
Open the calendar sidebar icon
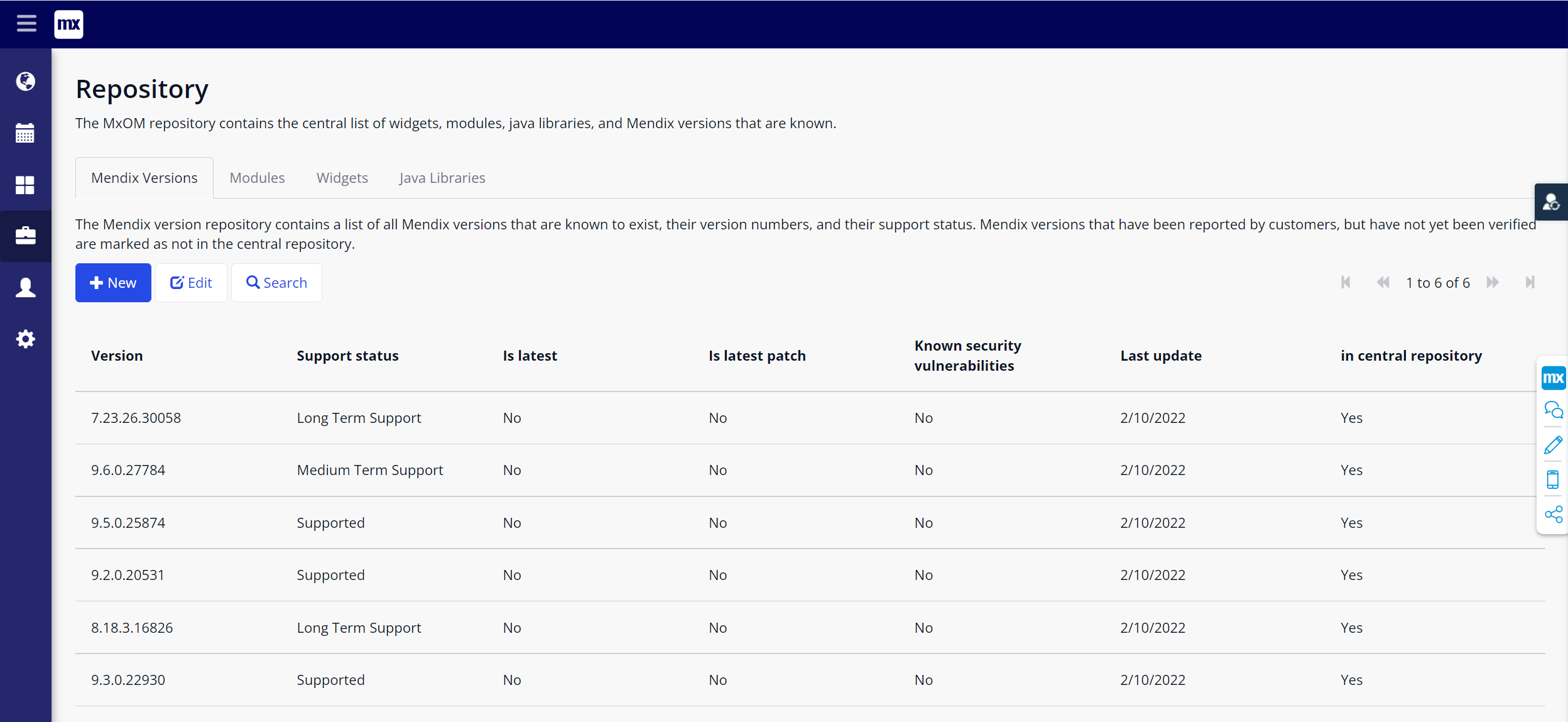coord(26,133)
